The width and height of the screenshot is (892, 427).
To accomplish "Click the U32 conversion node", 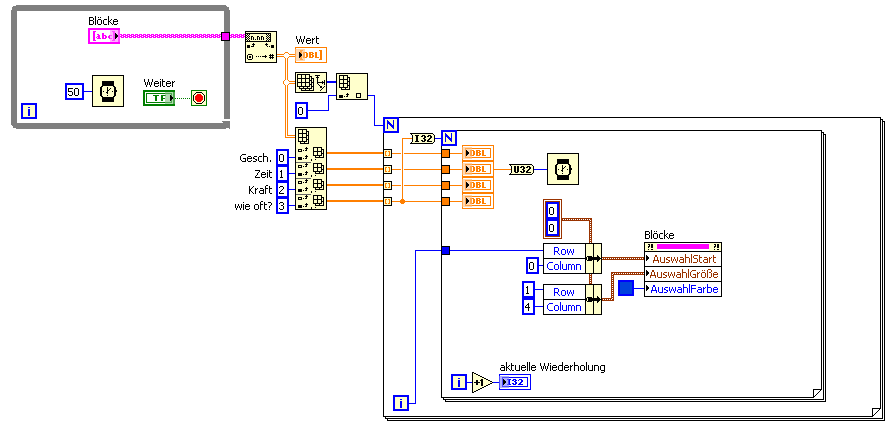I will click(522, 169).
